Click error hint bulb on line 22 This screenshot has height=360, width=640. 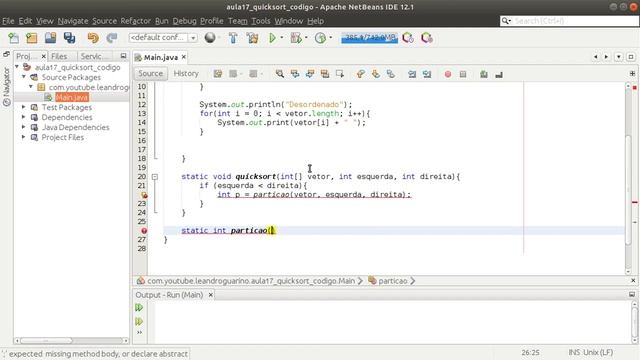coord(144,195)
